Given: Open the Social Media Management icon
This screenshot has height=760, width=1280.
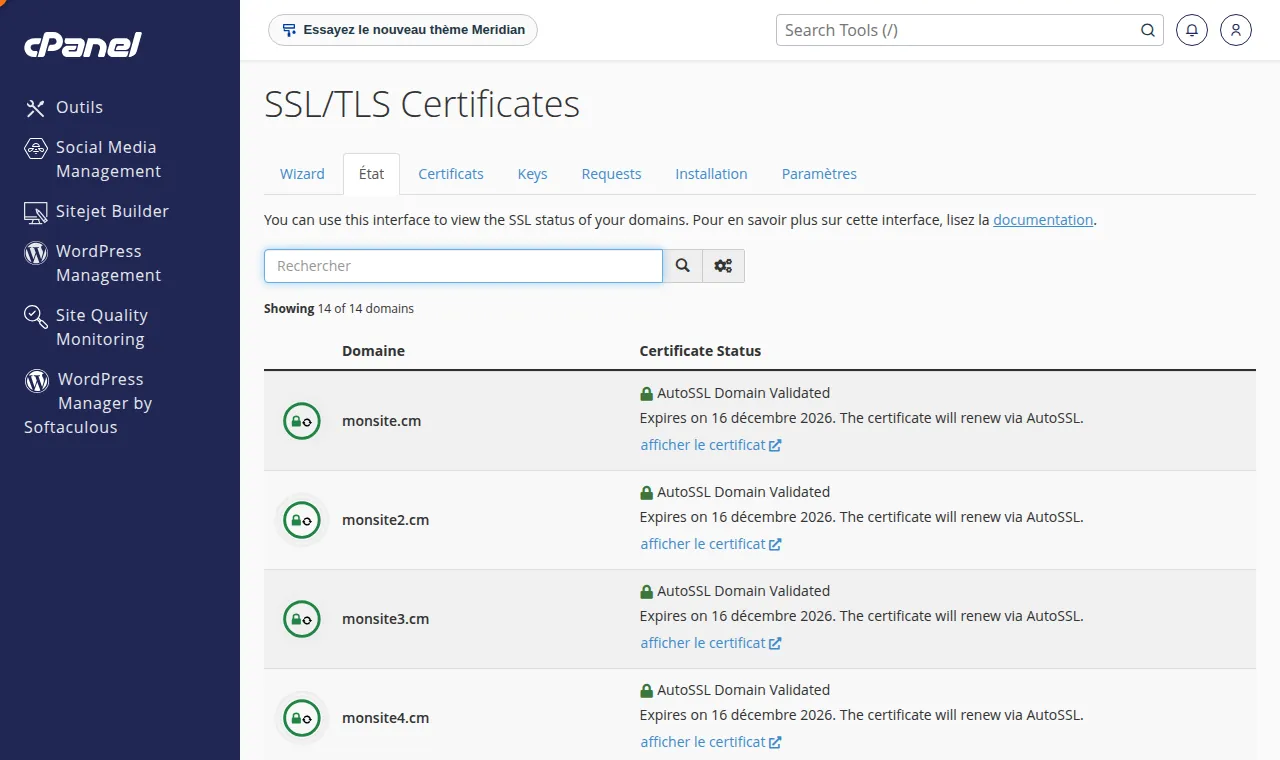Looking at the screenshot, I should 36,148.
